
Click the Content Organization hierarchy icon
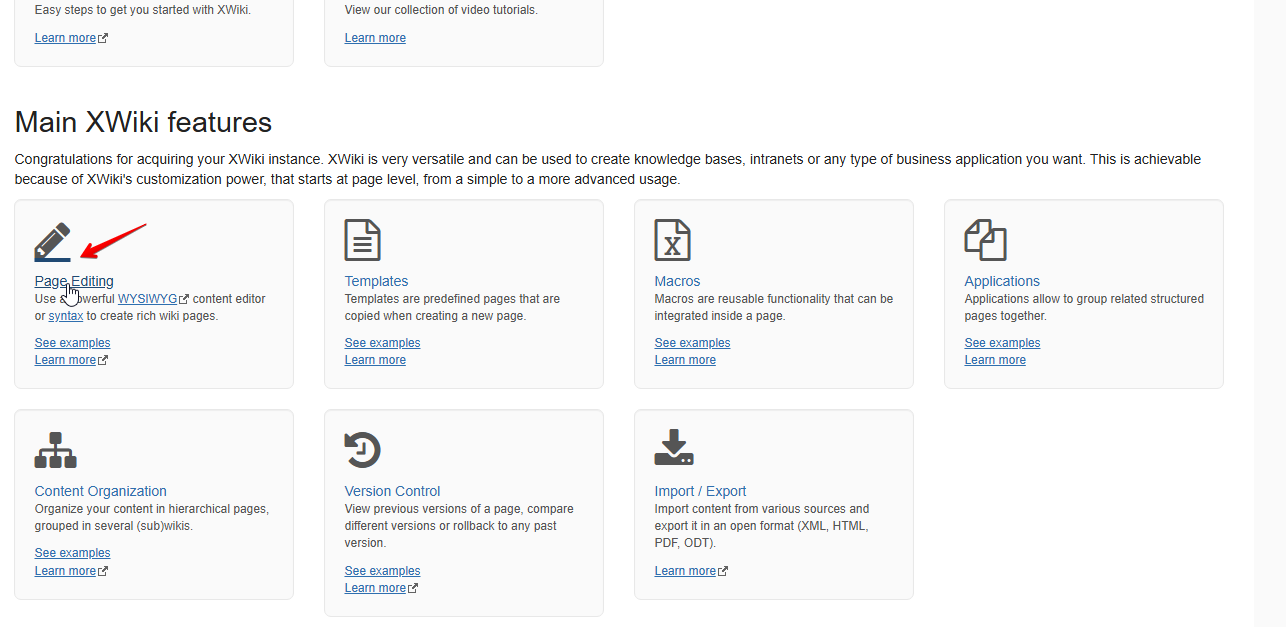(x=56, y=450)
